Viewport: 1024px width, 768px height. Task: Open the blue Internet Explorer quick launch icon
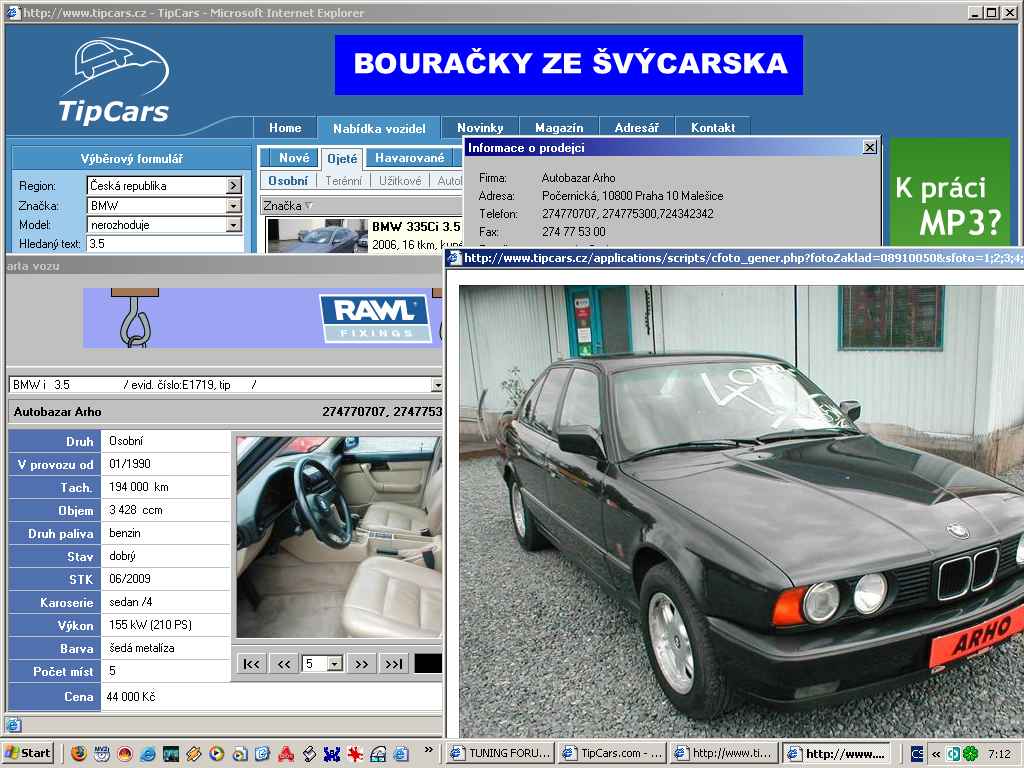pos(148,754)
